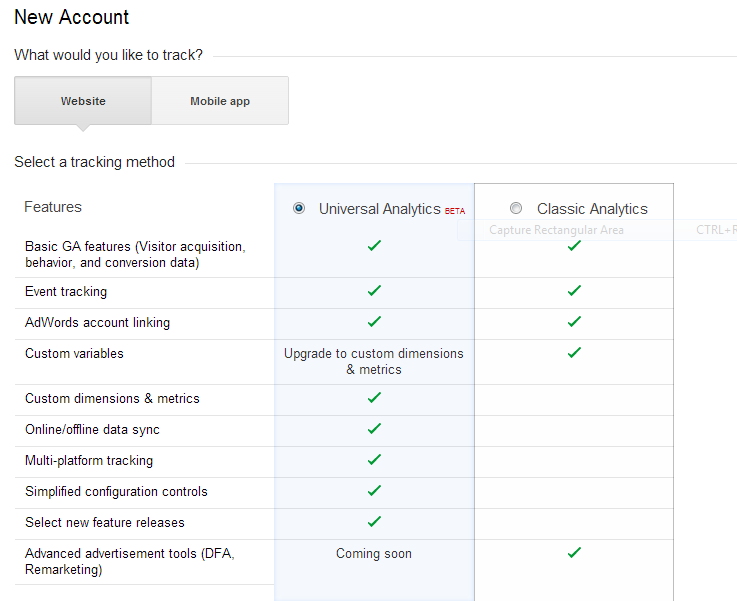The width and height of the screenshot is (737, 601).
Task: Click the Classic Analytics checkmark for Advanced advertisement tools
Action: click(574, 553)
